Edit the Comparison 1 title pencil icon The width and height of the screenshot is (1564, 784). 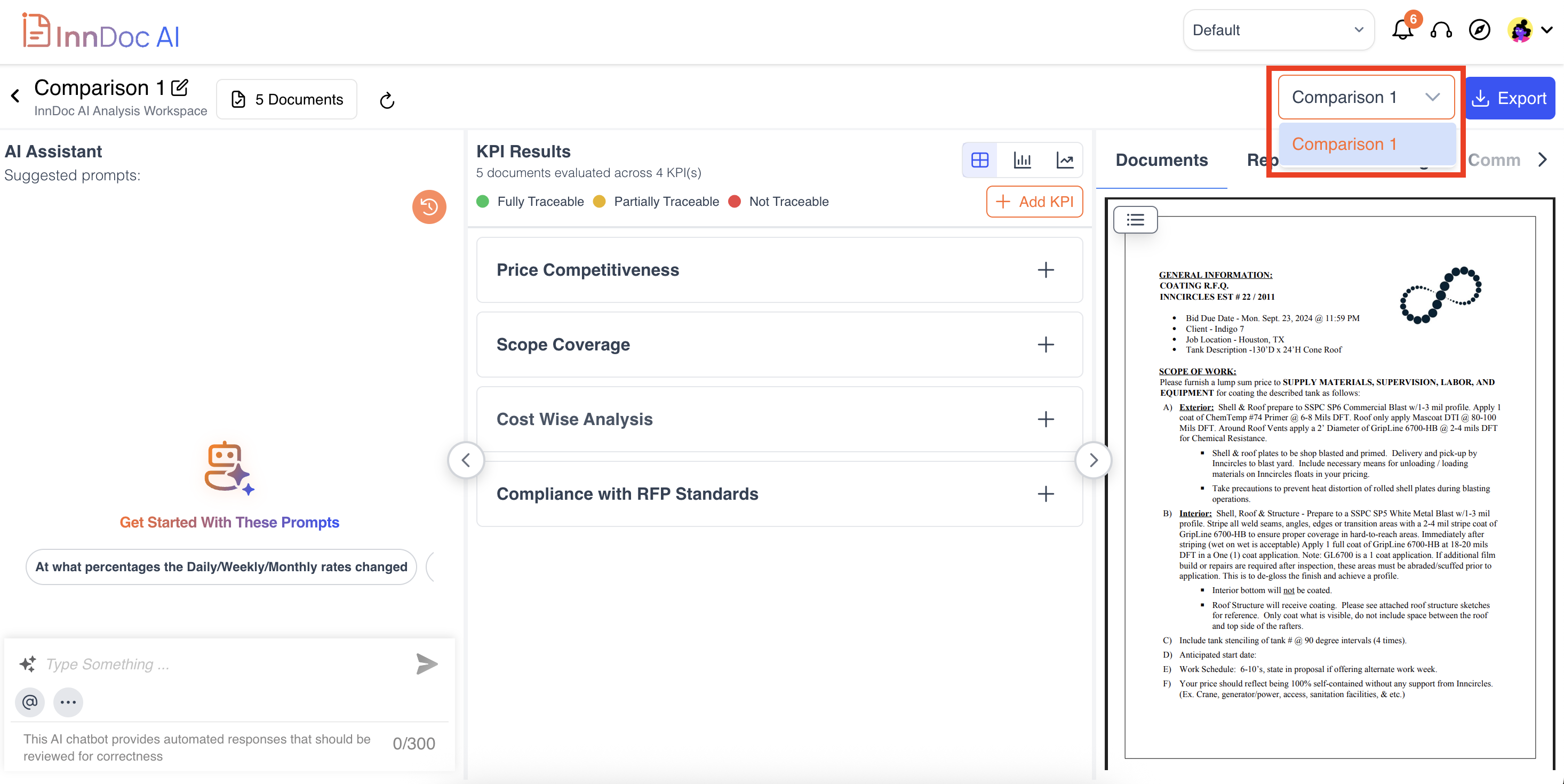[x=180, y=88]
